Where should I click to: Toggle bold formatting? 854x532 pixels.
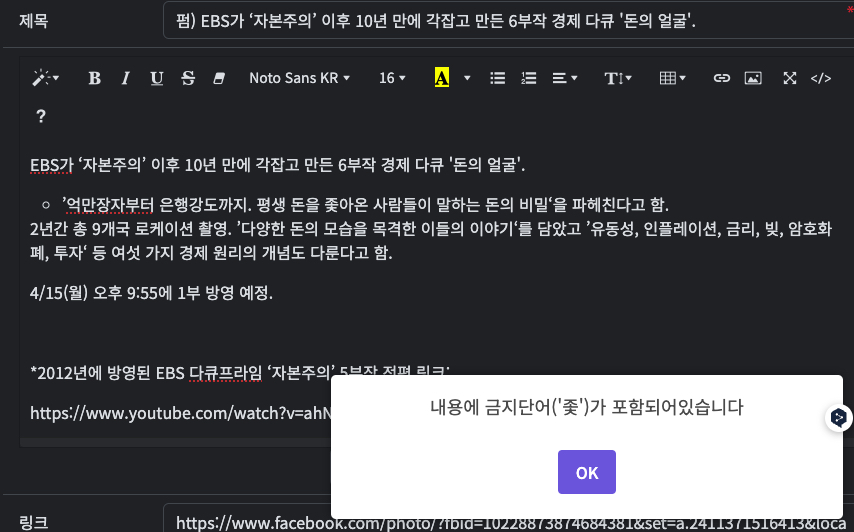pyautogui.click(x=94, y=78)
